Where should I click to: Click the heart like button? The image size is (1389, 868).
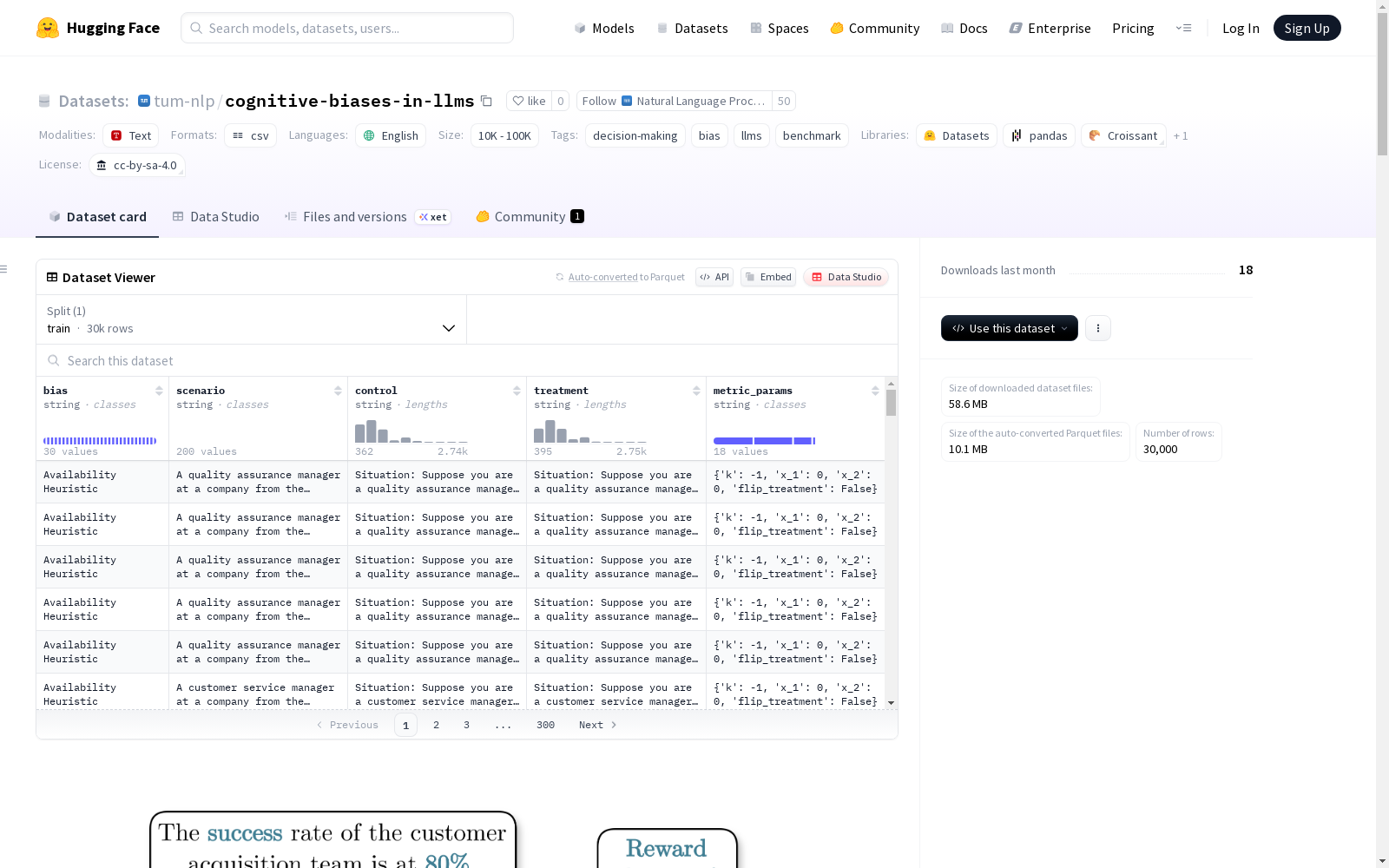(x=529, y=101)
